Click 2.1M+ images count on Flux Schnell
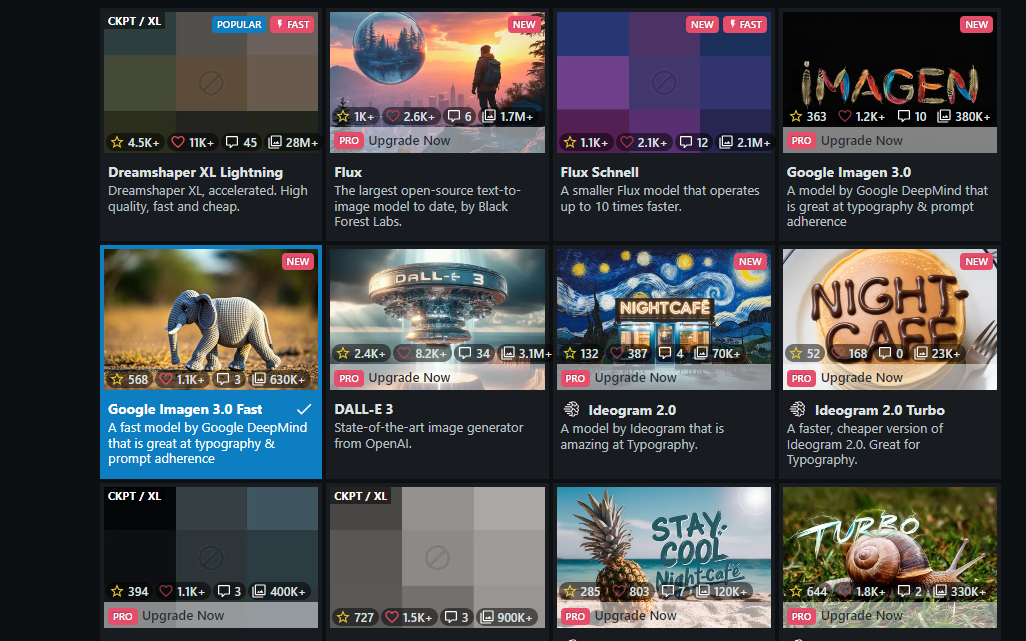This screenshot has height=641, width=1026. (x=745, y=142)
